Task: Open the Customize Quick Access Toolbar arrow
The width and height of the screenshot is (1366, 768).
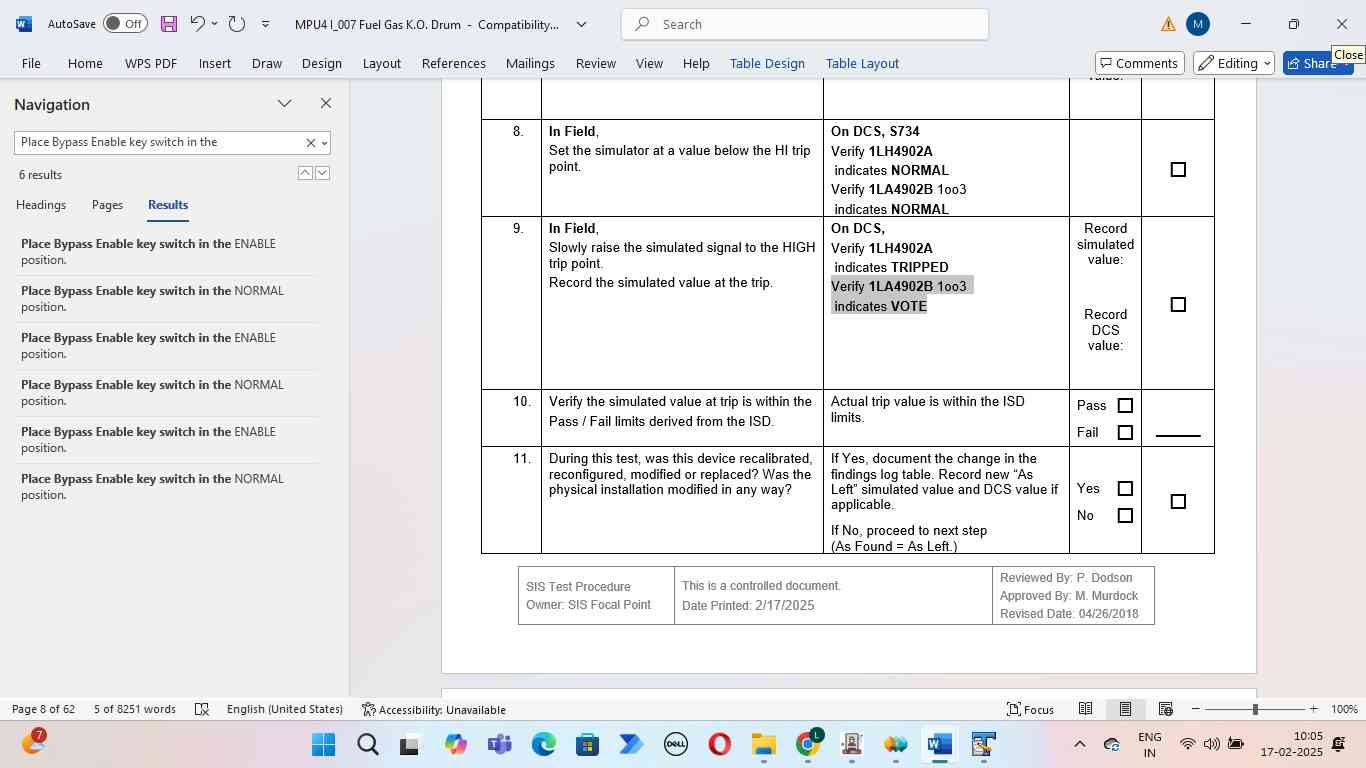Action: tap(265, 24)
